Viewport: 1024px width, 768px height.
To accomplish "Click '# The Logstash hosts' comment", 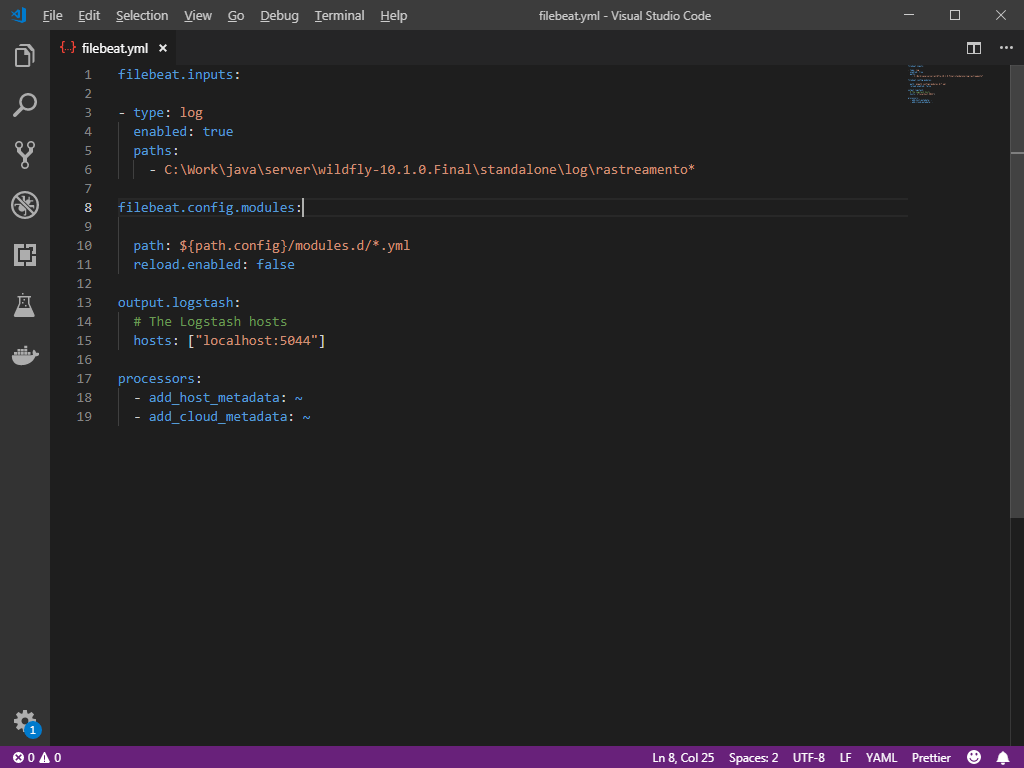I will pos(210,321).
